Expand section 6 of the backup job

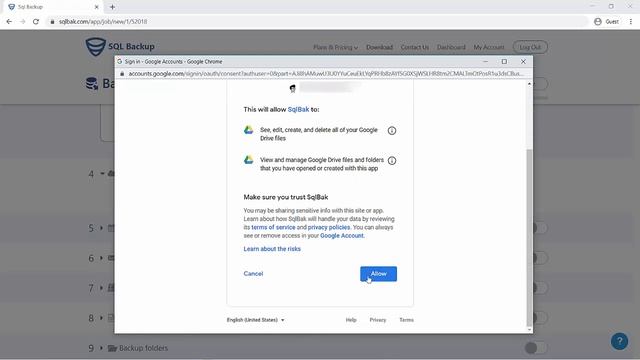tap(101, 258)
